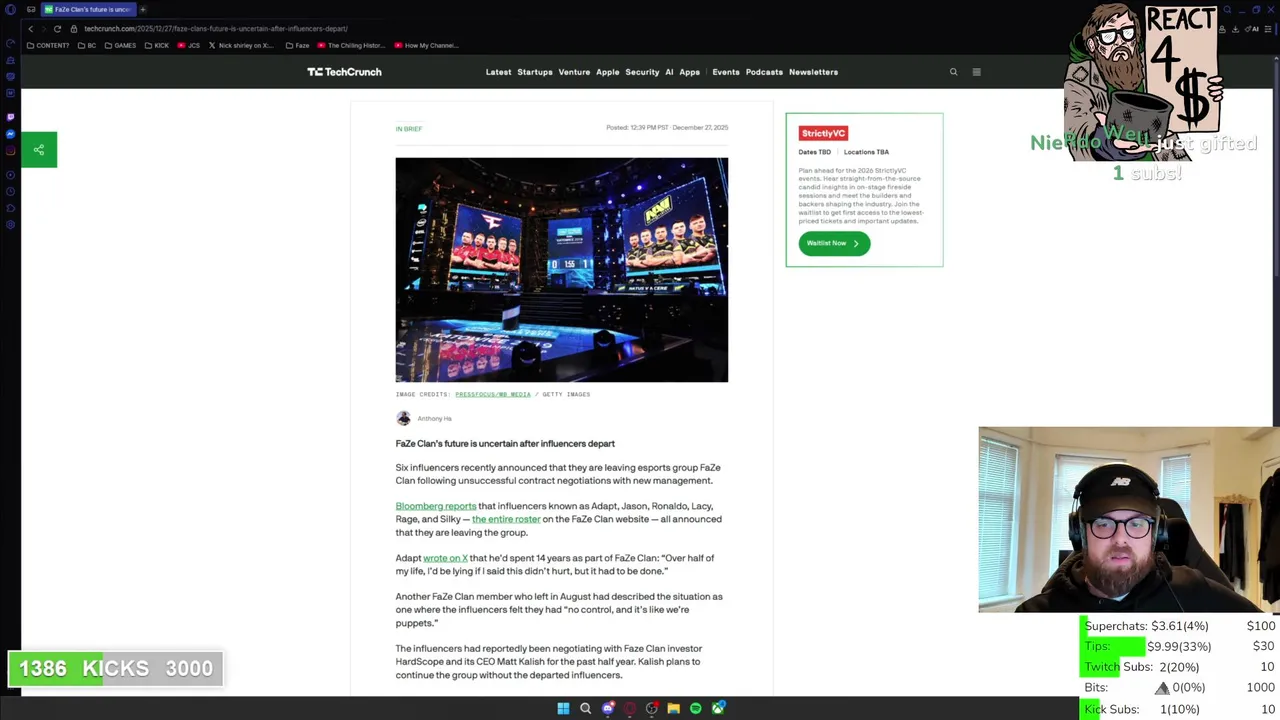This screenshot has height=720, width=1280.
Task: Click the Twitch Subs 2(20%) goal bar
Action: click(x=1179, y=667)
